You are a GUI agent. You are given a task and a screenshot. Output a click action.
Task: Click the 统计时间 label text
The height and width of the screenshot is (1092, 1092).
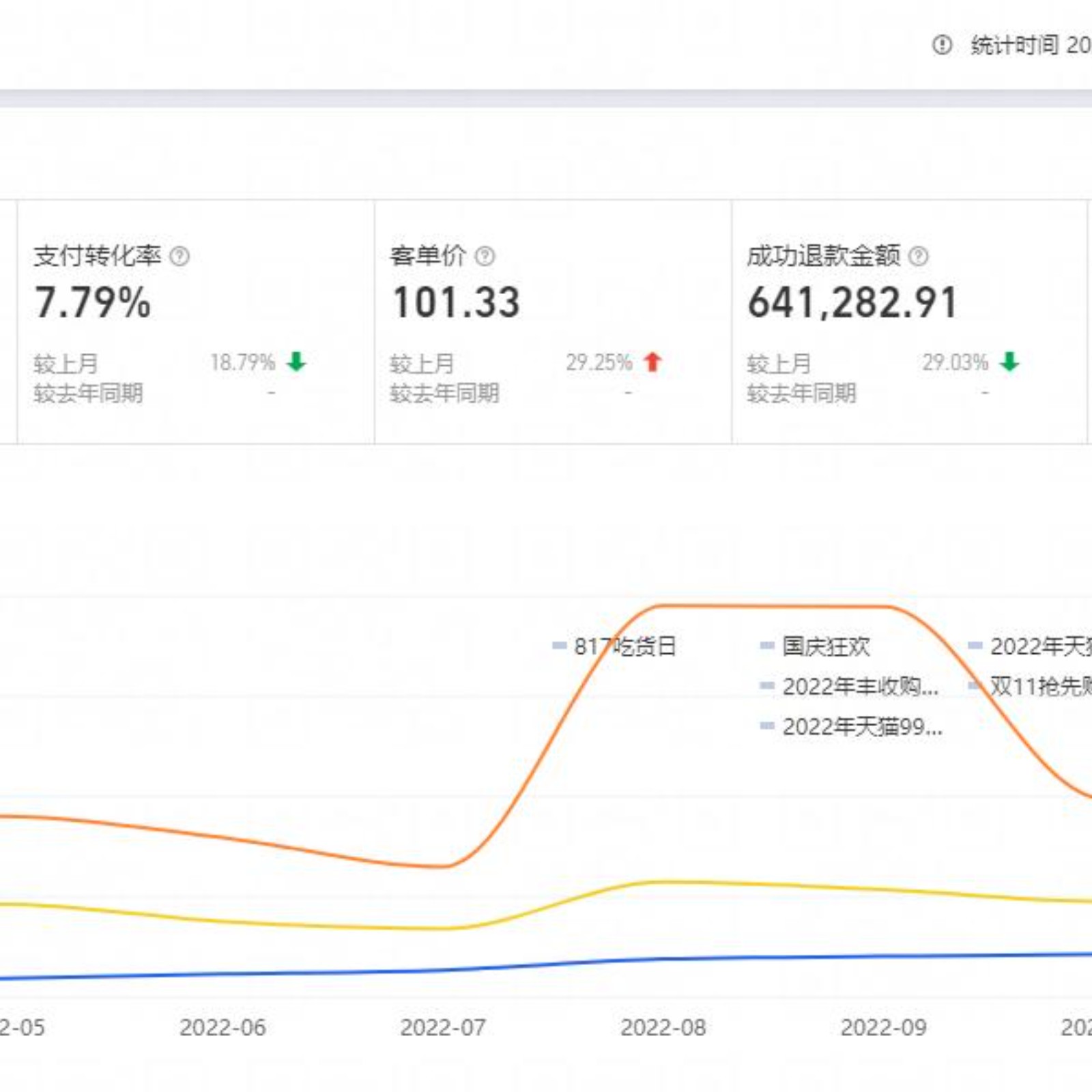point(1014,45)
